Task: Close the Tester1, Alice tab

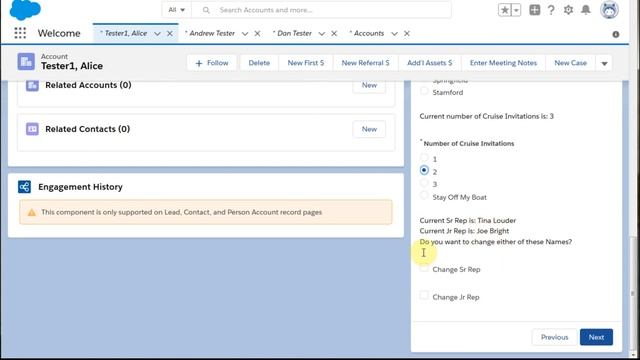Action: (170, 33)
